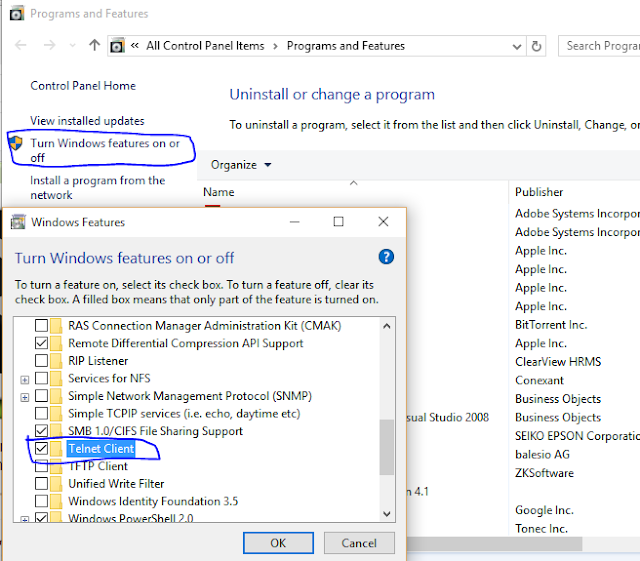Select the Tonec Inc. publisher row
The width and height of the screenshot is (640, 561).
tap(541, 529)
